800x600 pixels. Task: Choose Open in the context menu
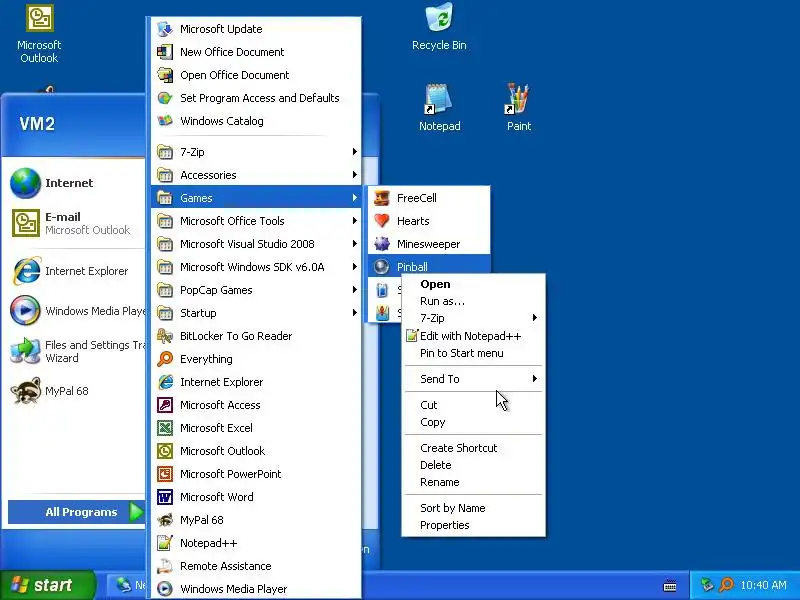(x=473, y=284)
